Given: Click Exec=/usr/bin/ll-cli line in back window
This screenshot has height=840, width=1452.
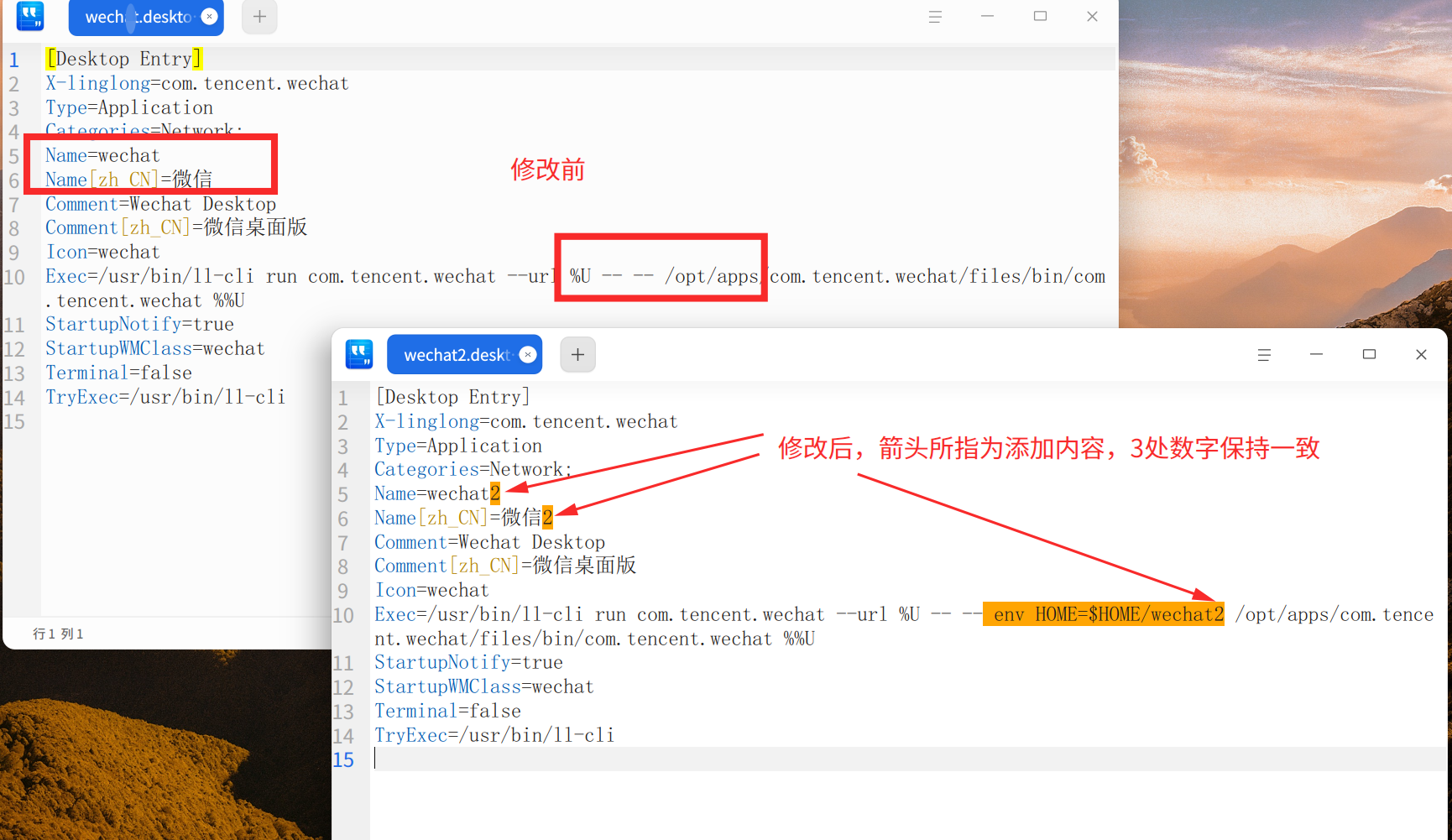Looking at the screenshot, I should [575, 288].
